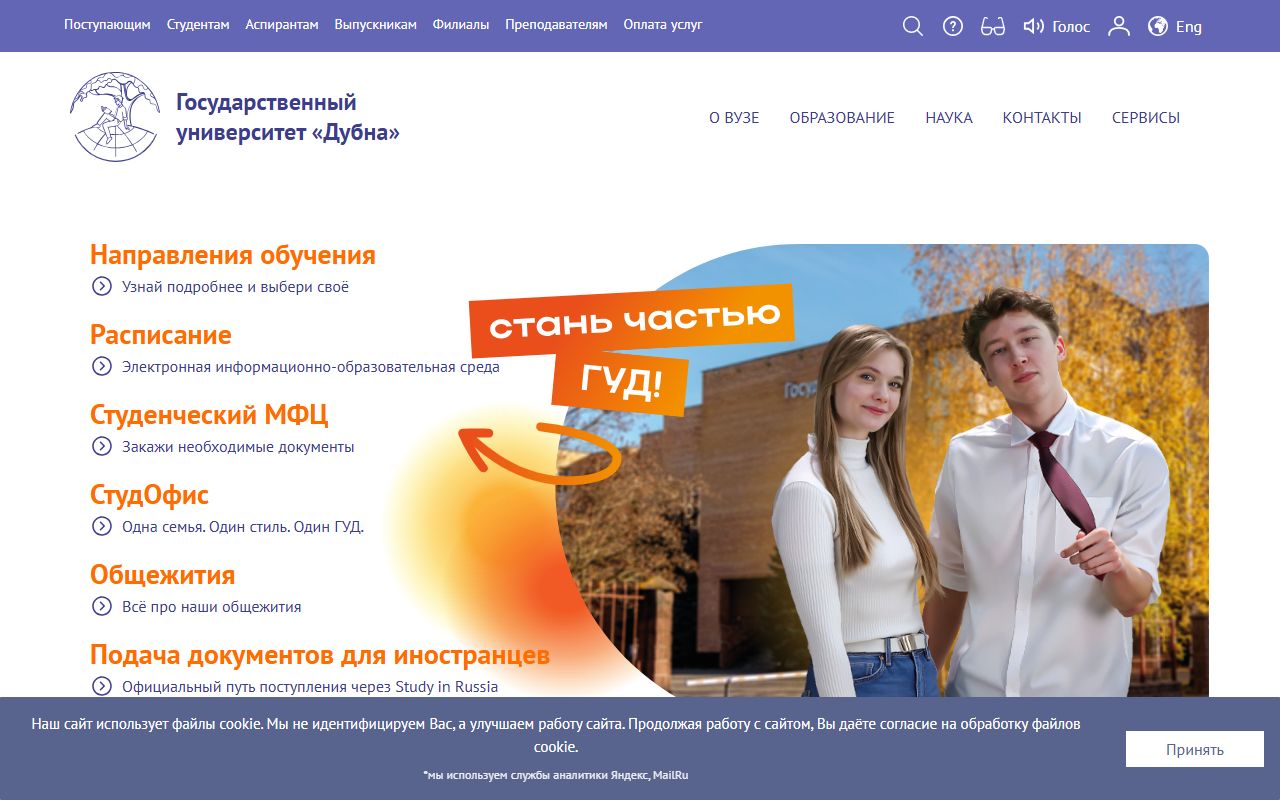Open the Общежития heading link
Viewport: 1280px width, 800px height.
pos(163,575)
